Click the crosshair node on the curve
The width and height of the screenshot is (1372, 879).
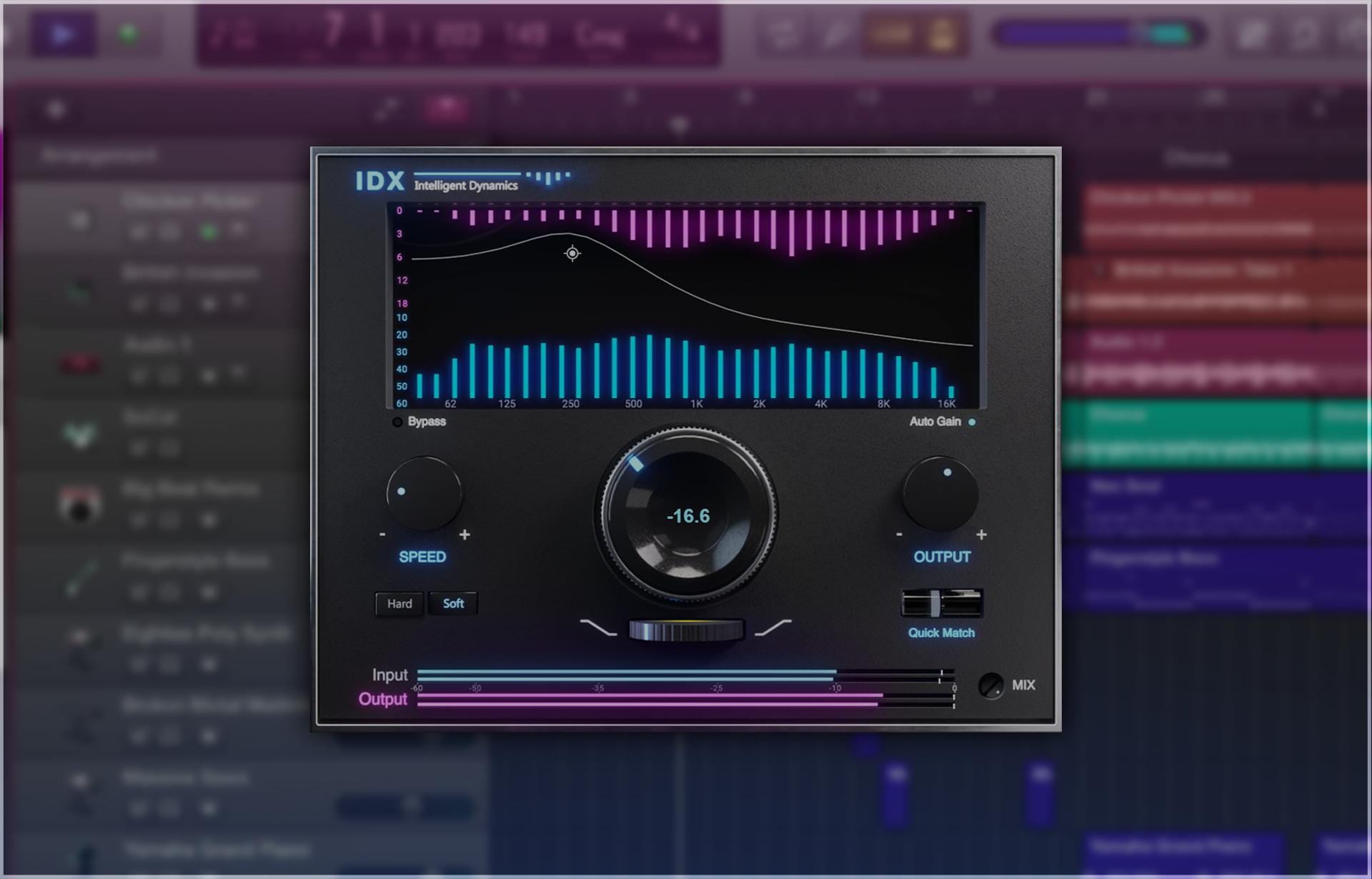(x=572, y=253)
